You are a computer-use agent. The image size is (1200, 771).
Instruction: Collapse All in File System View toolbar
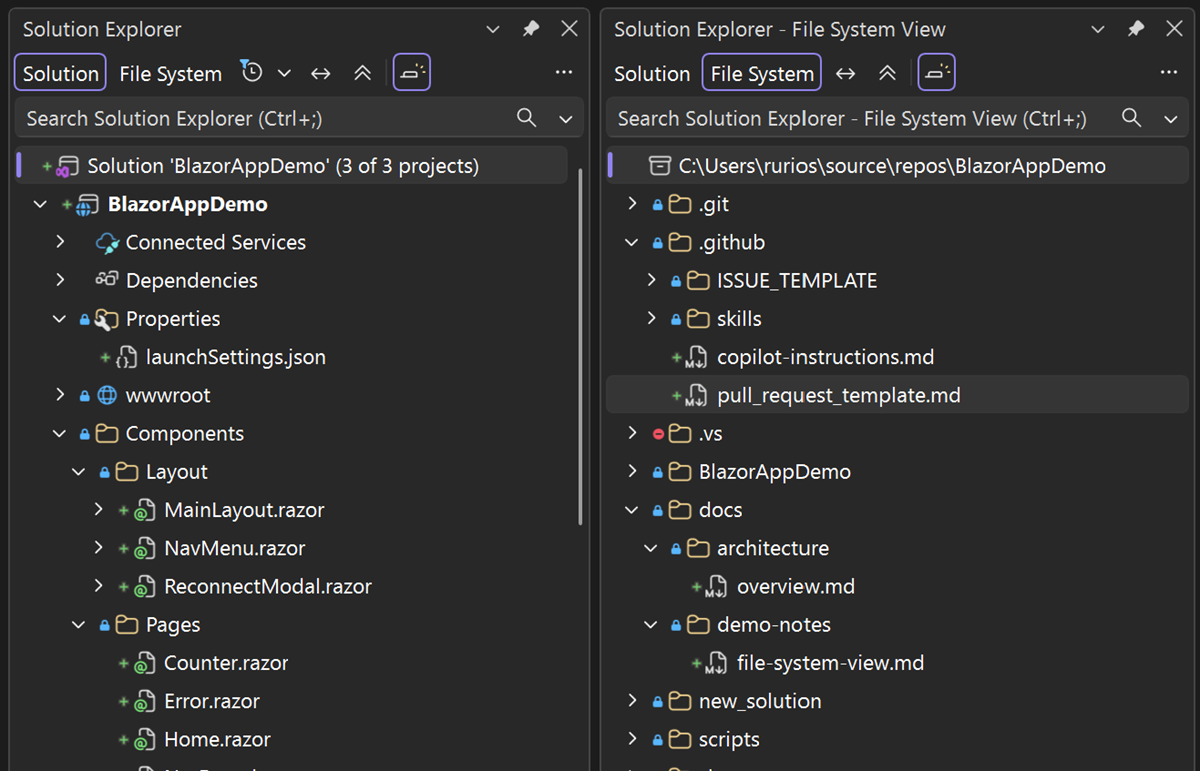pyautogui.click(x=887, y=73)
